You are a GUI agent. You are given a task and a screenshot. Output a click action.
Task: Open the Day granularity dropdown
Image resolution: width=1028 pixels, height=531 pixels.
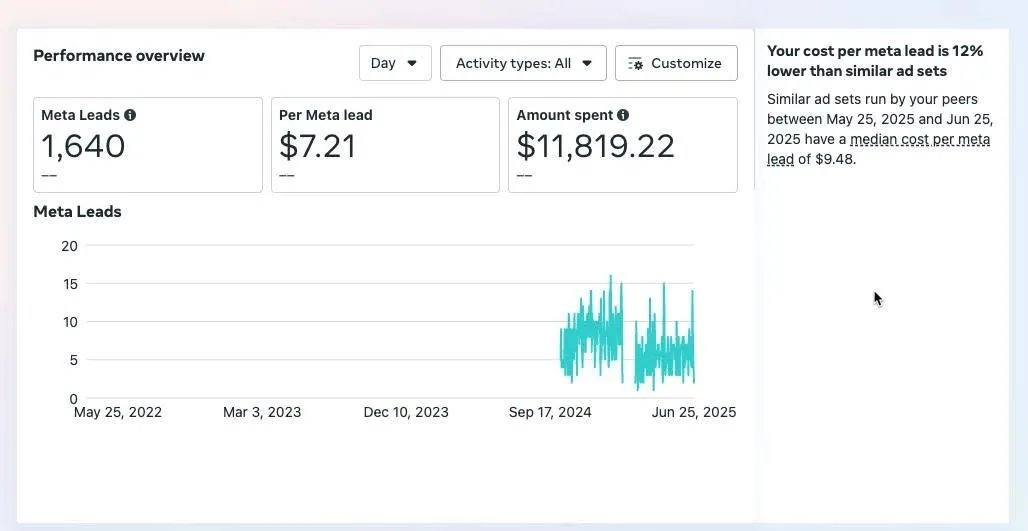[x=395, y=63]
